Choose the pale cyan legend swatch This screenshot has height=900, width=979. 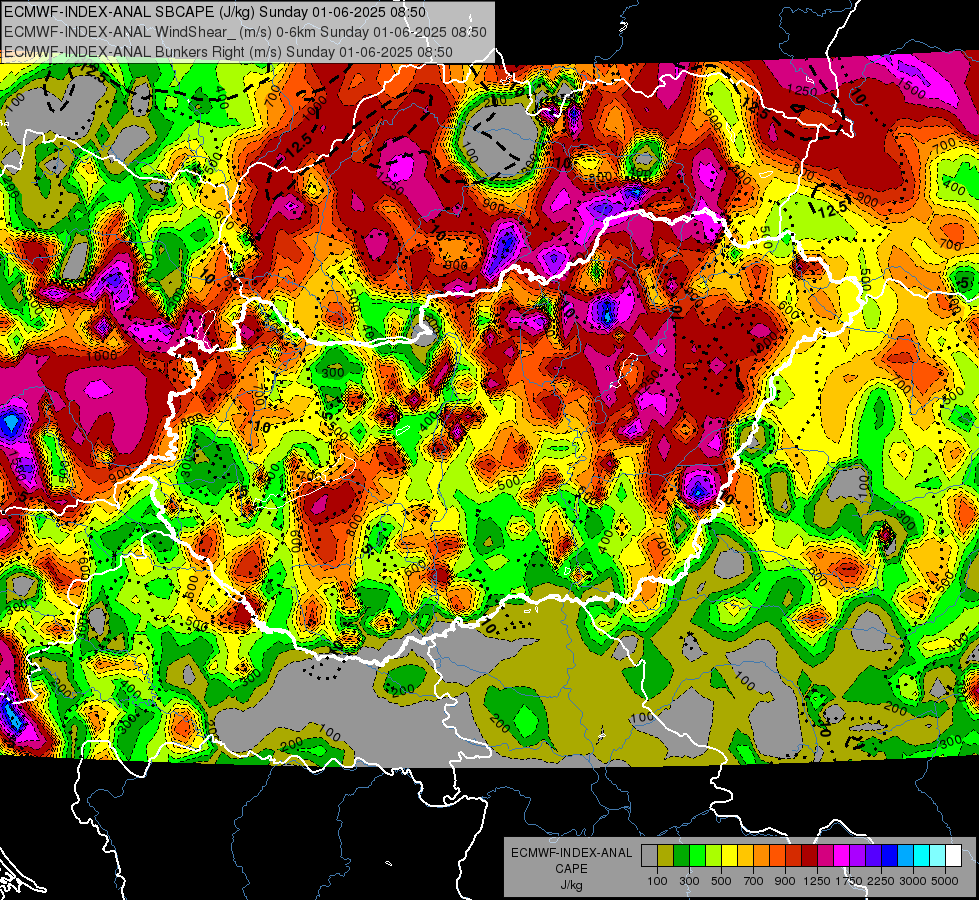click(938, 856)
